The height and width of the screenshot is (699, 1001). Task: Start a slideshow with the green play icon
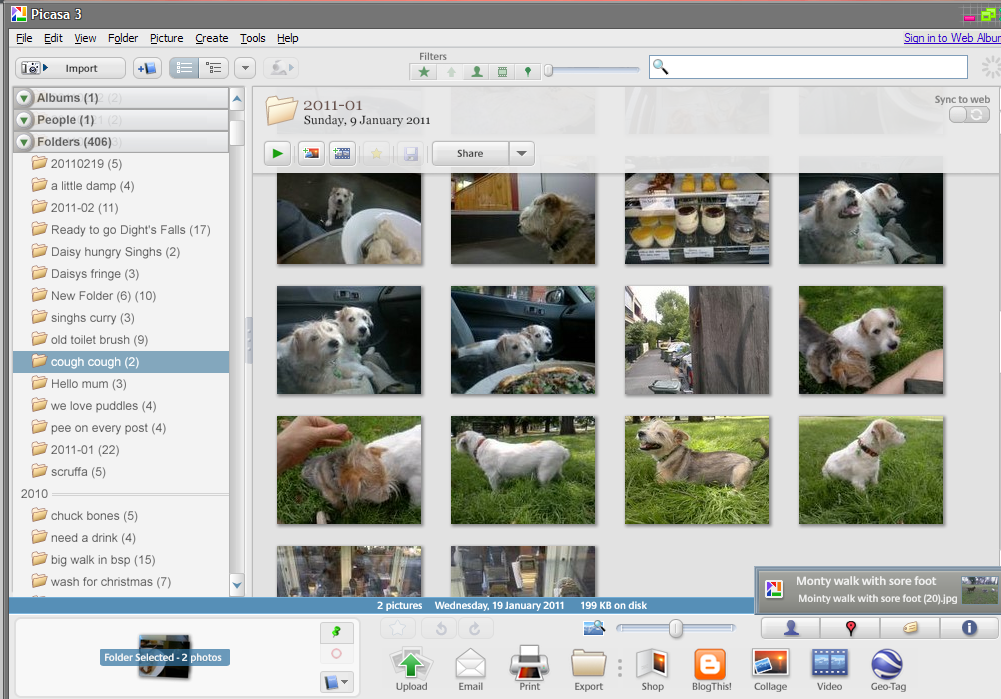(277, 153)
